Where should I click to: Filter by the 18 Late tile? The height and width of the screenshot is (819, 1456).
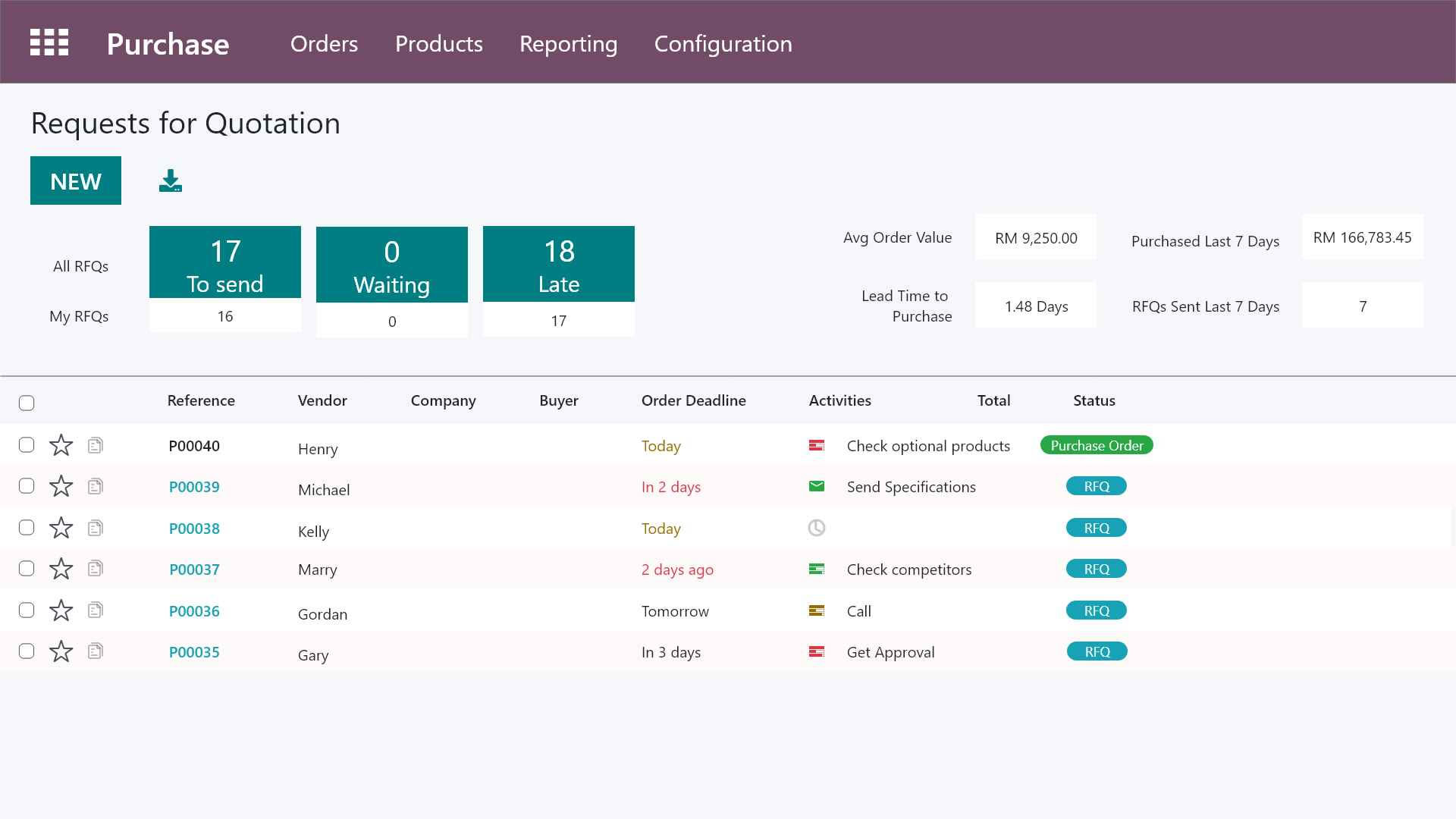pyautogui.click(x=559, y=264)
